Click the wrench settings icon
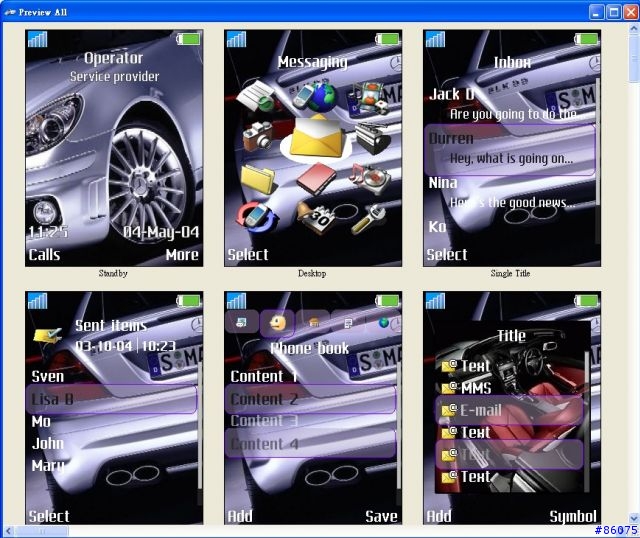The width and height of the screenshot is (640, 538). 368,219
